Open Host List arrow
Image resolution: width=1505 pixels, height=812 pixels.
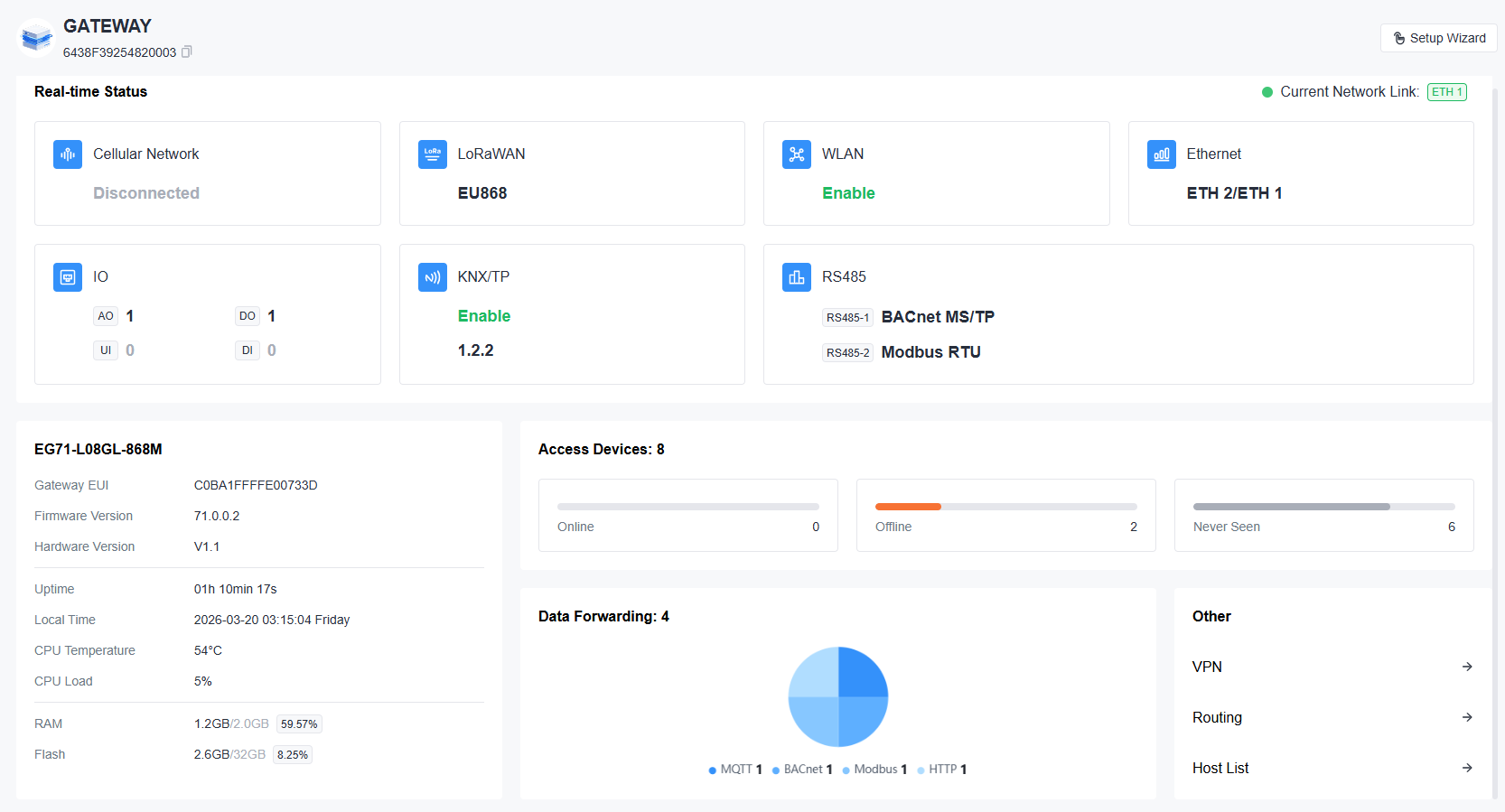pos(1467,768)
